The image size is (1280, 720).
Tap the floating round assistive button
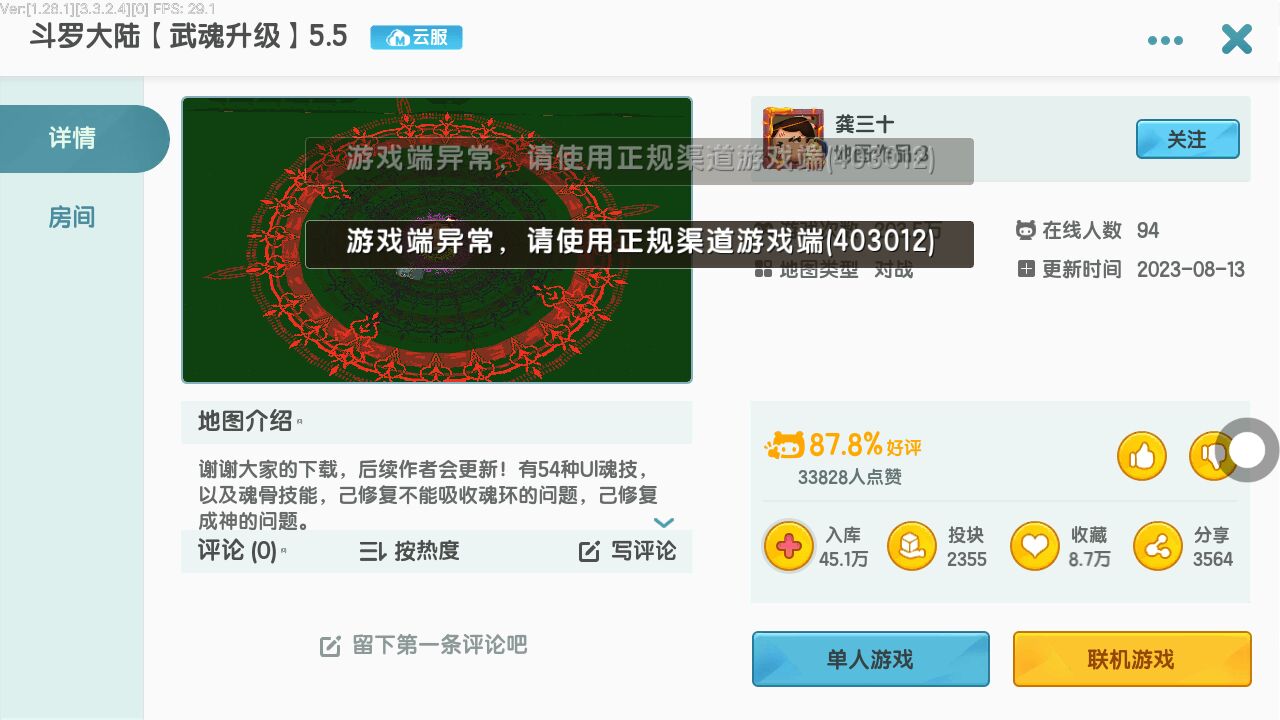pyautogui.click(x=1247, y=450)
